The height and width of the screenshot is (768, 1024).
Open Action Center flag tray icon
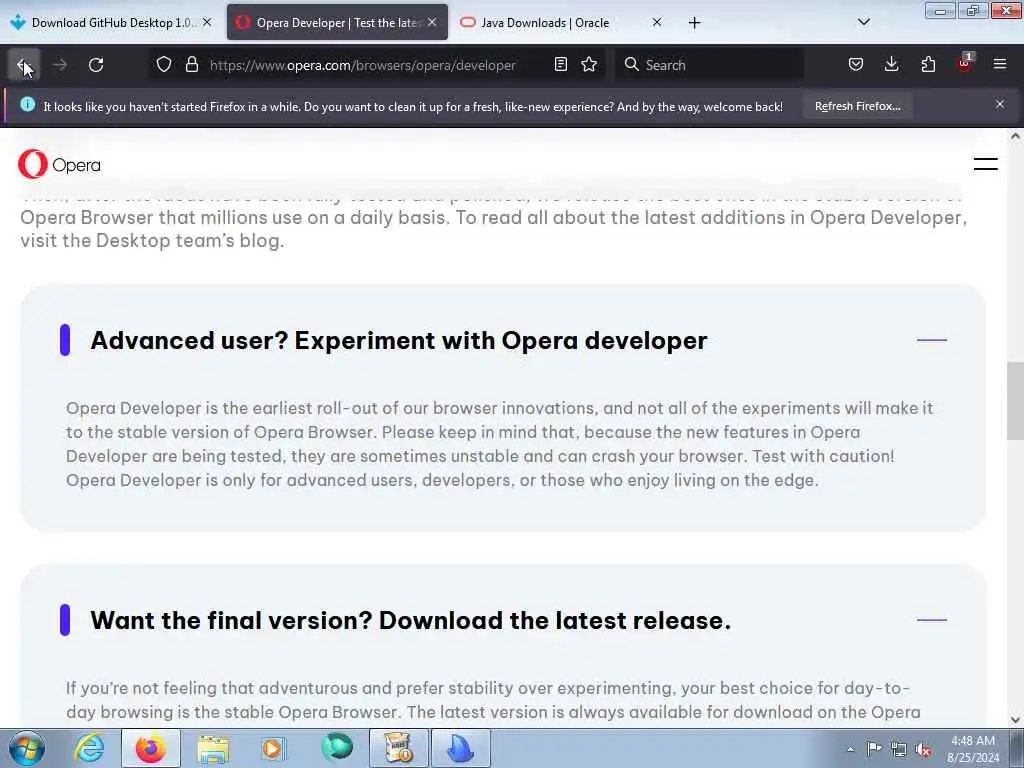click(x=874, y=749)
